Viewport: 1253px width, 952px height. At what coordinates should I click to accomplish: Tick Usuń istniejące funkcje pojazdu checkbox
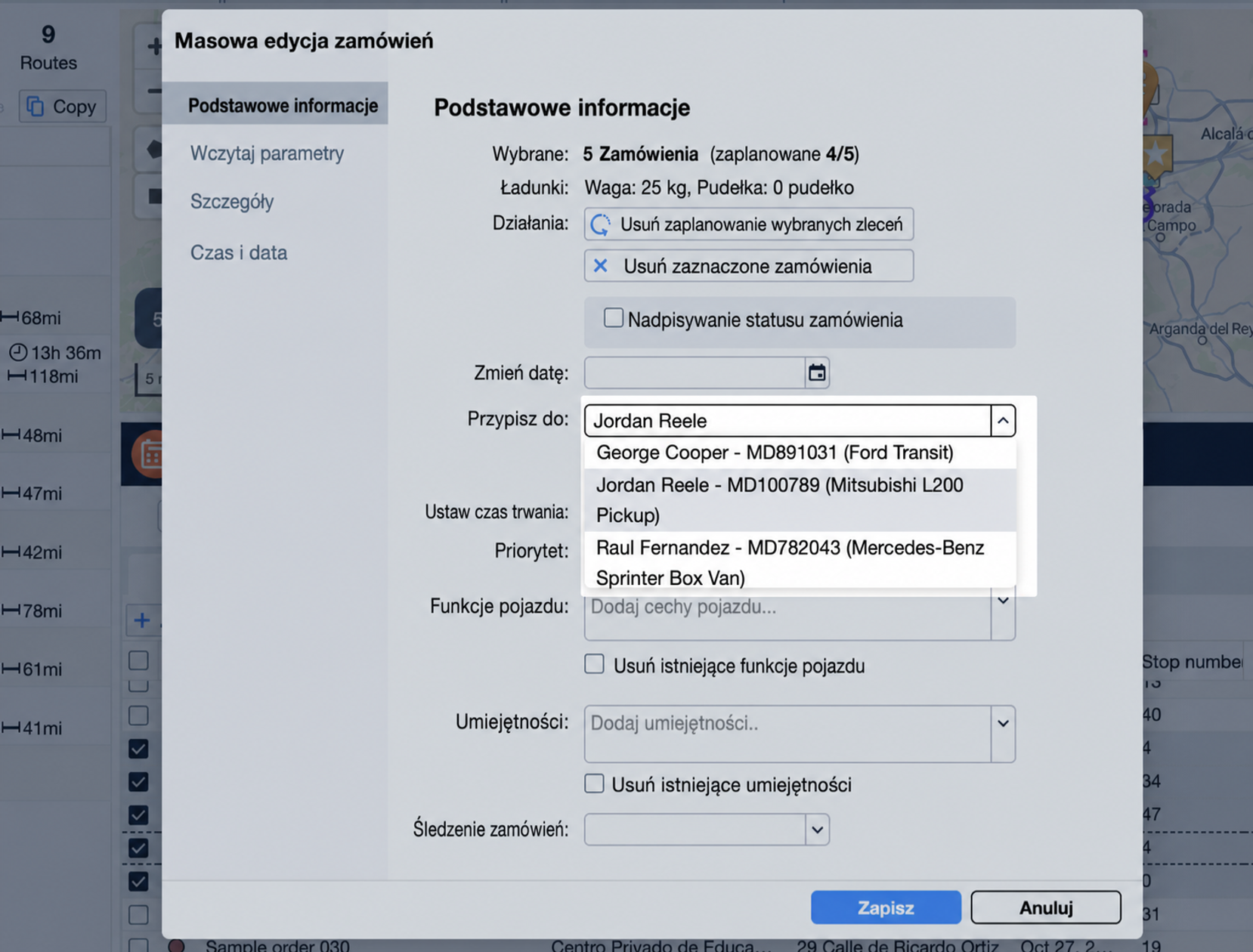[594, 664]
